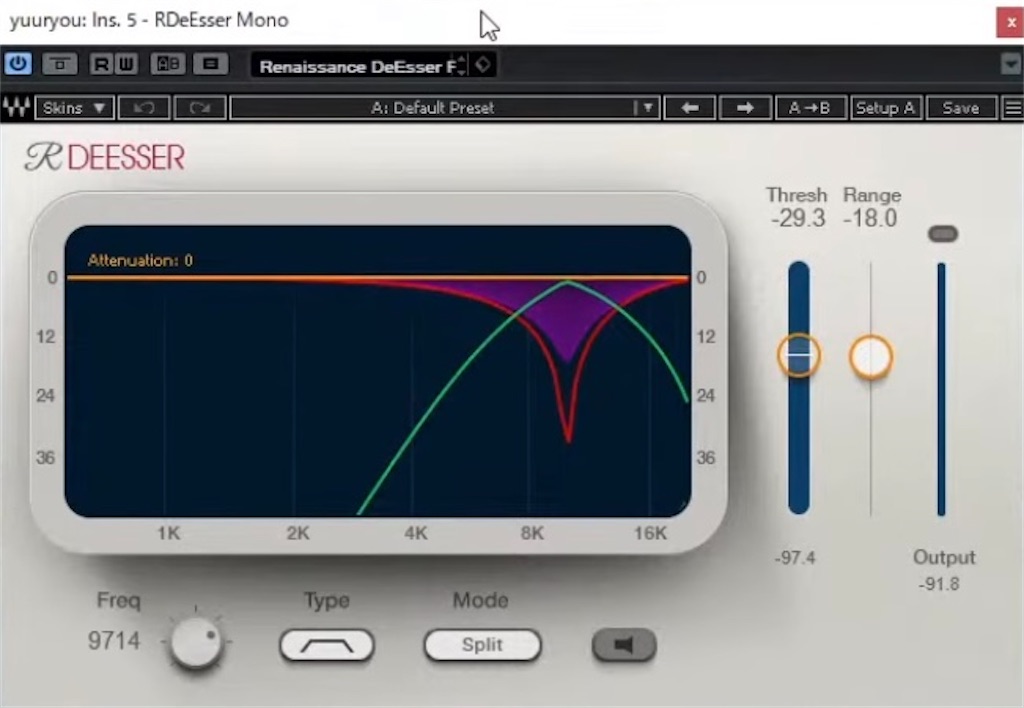
Task: Copy settings with A→B button
Action: (x=810, y=108)
